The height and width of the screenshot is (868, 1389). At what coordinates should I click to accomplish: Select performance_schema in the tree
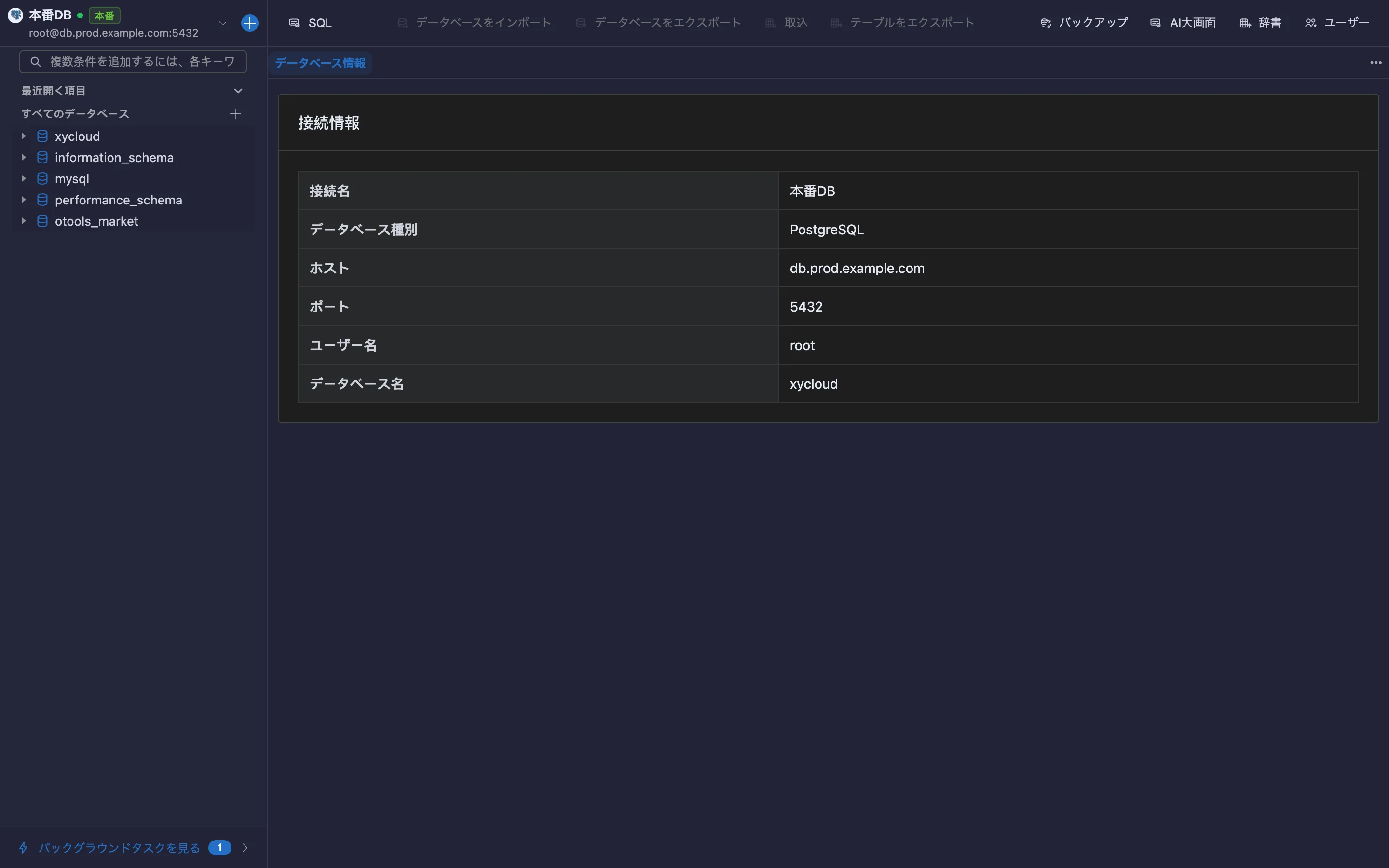(118, 200)
